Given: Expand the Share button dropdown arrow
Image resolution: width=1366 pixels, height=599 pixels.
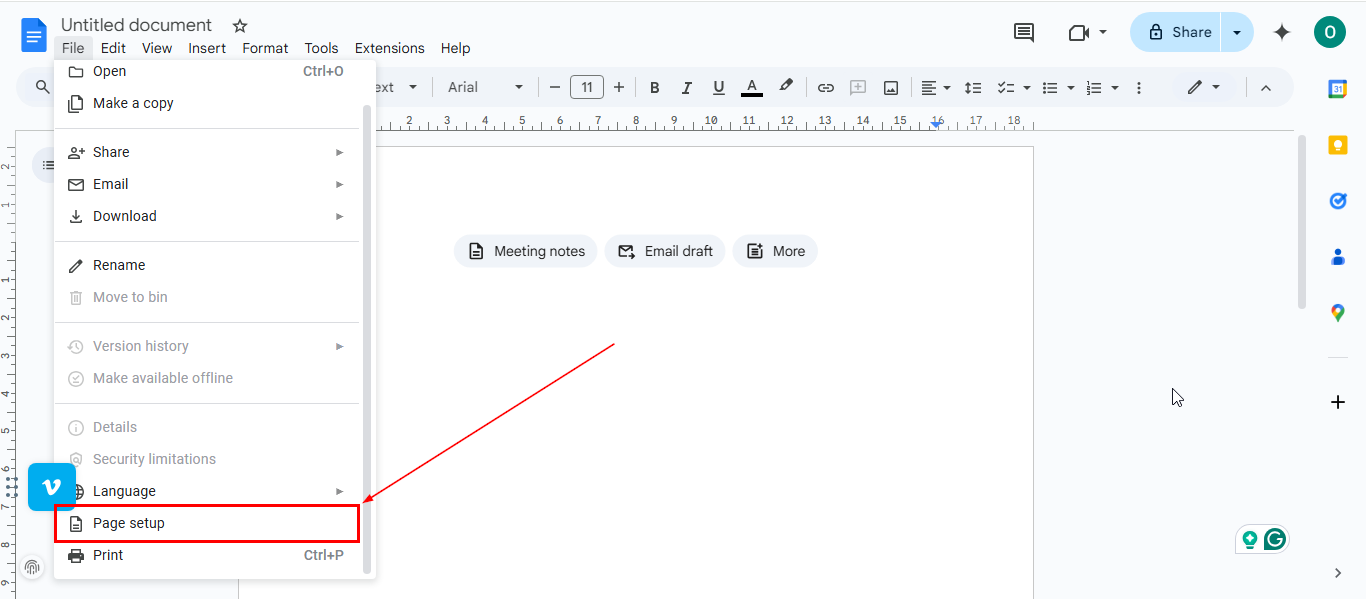Looking at the screenshot, I should (1237, 32).
